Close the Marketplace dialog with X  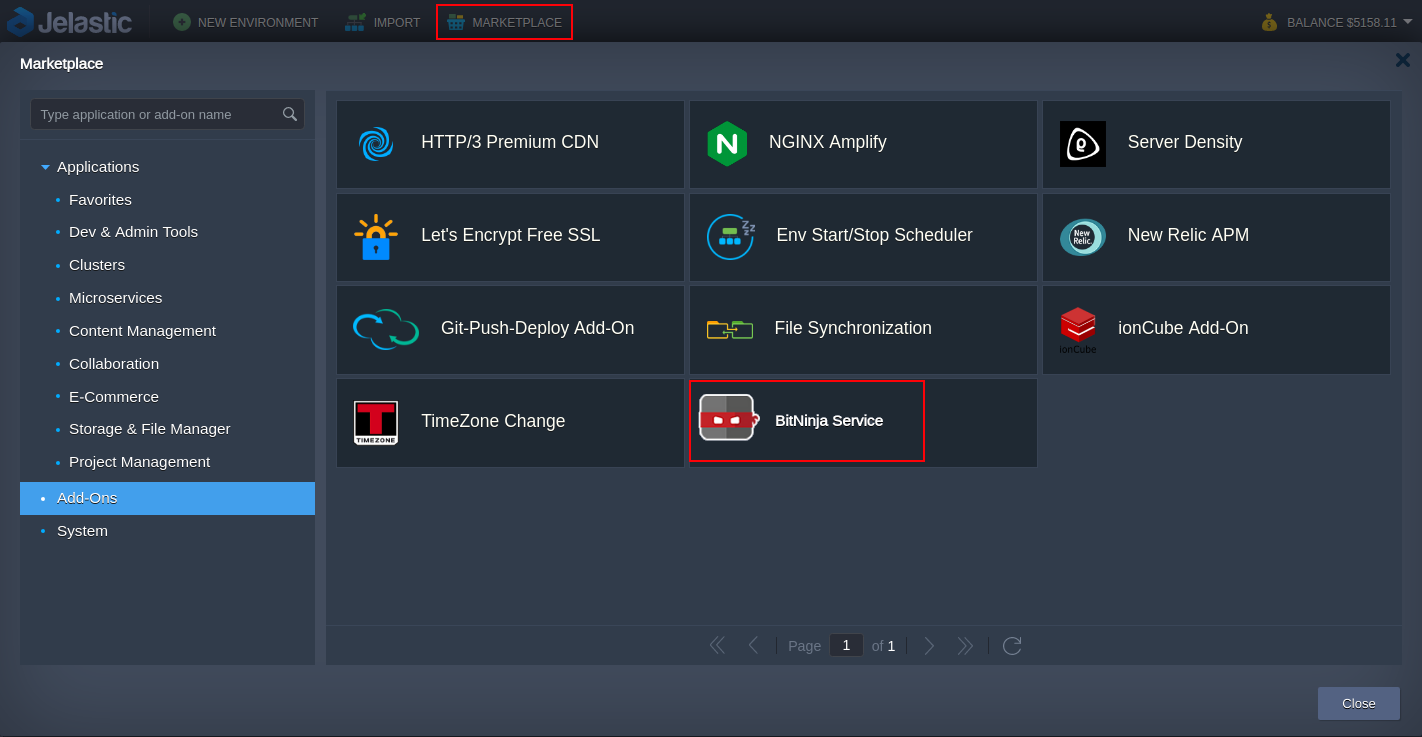1403,60
